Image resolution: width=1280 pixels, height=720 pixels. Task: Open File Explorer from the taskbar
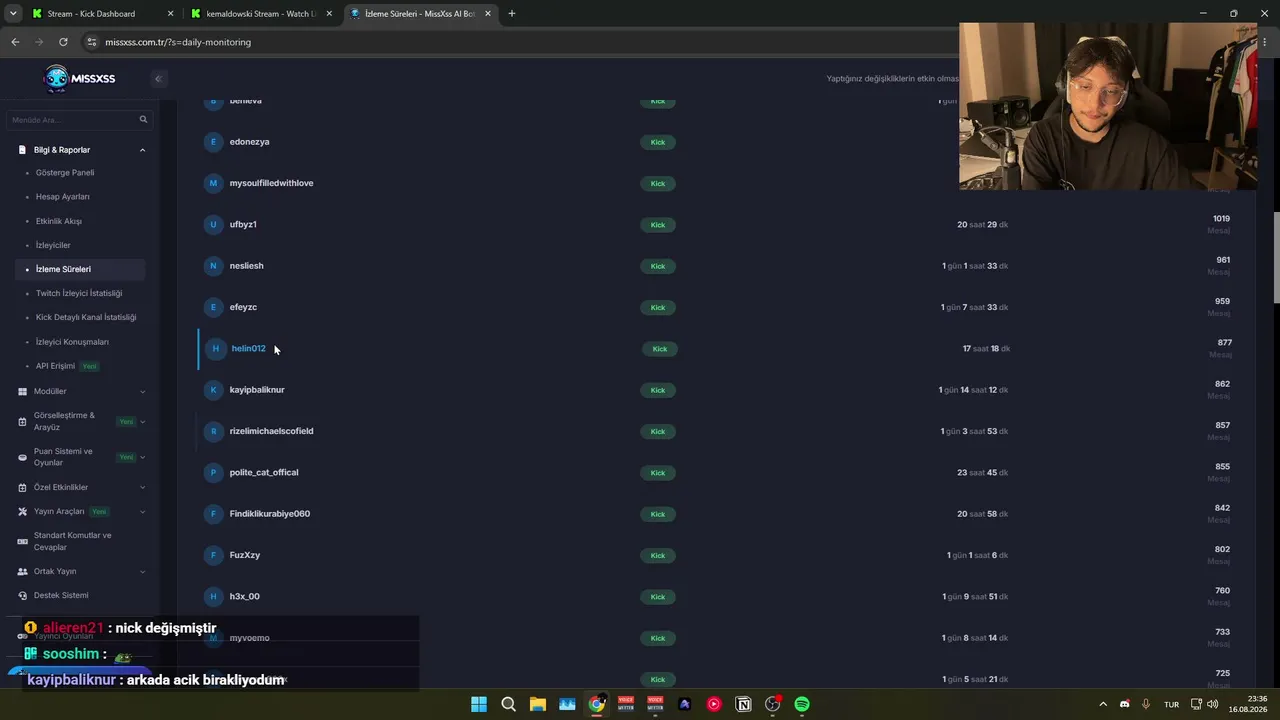538,704
